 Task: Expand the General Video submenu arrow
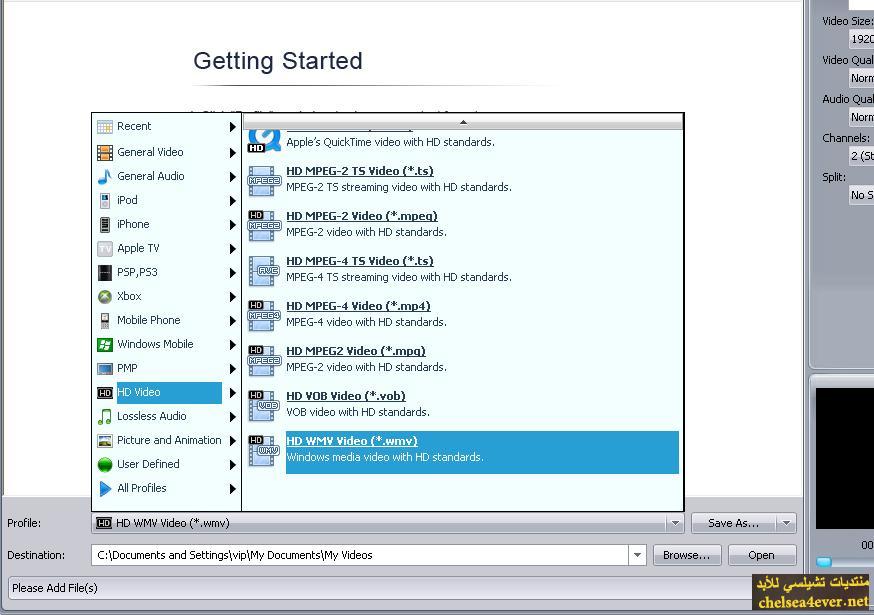tap(232, 153)
